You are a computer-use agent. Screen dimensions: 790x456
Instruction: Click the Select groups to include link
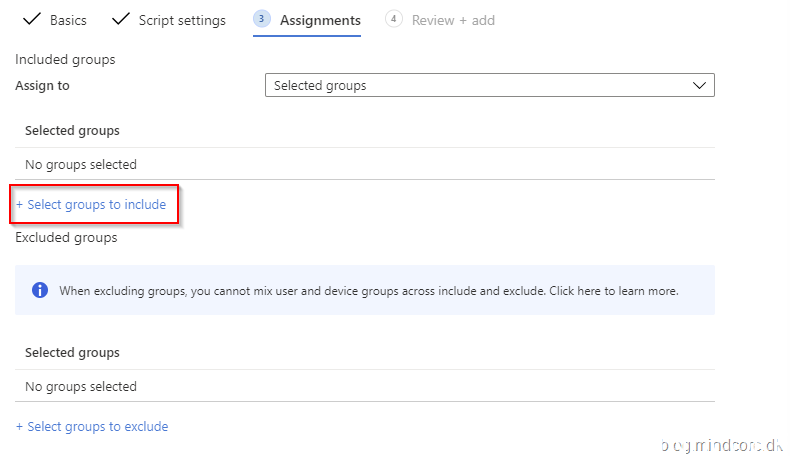91,205
